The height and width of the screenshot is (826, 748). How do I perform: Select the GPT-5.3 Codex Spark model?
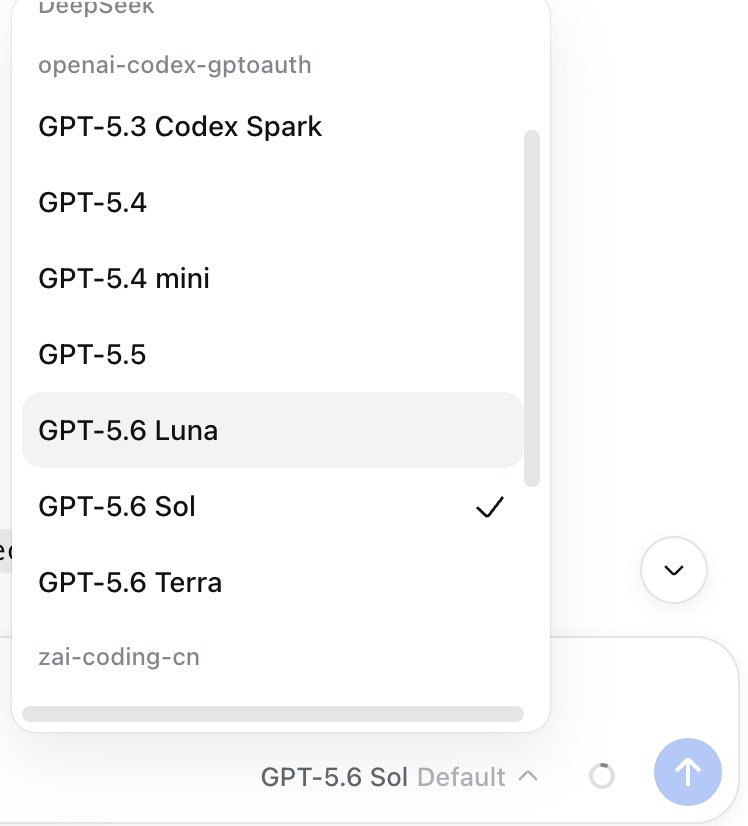[x=273, y=126]
